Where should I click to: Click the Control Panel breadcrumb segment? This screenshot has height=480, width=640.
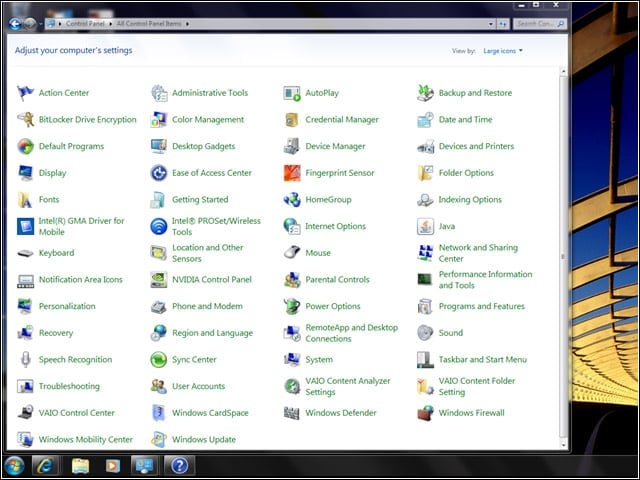tap(85, 24)
